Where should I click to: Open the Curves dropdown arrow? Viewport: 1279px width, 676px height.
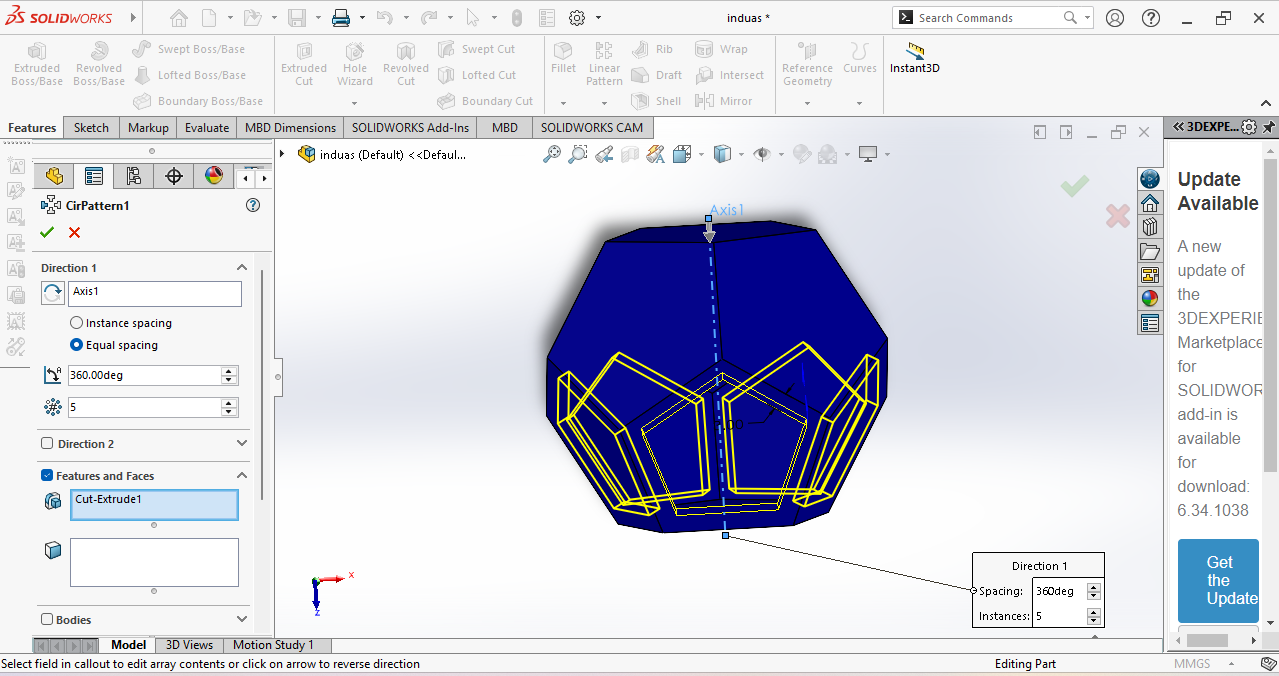coord(859,103)
